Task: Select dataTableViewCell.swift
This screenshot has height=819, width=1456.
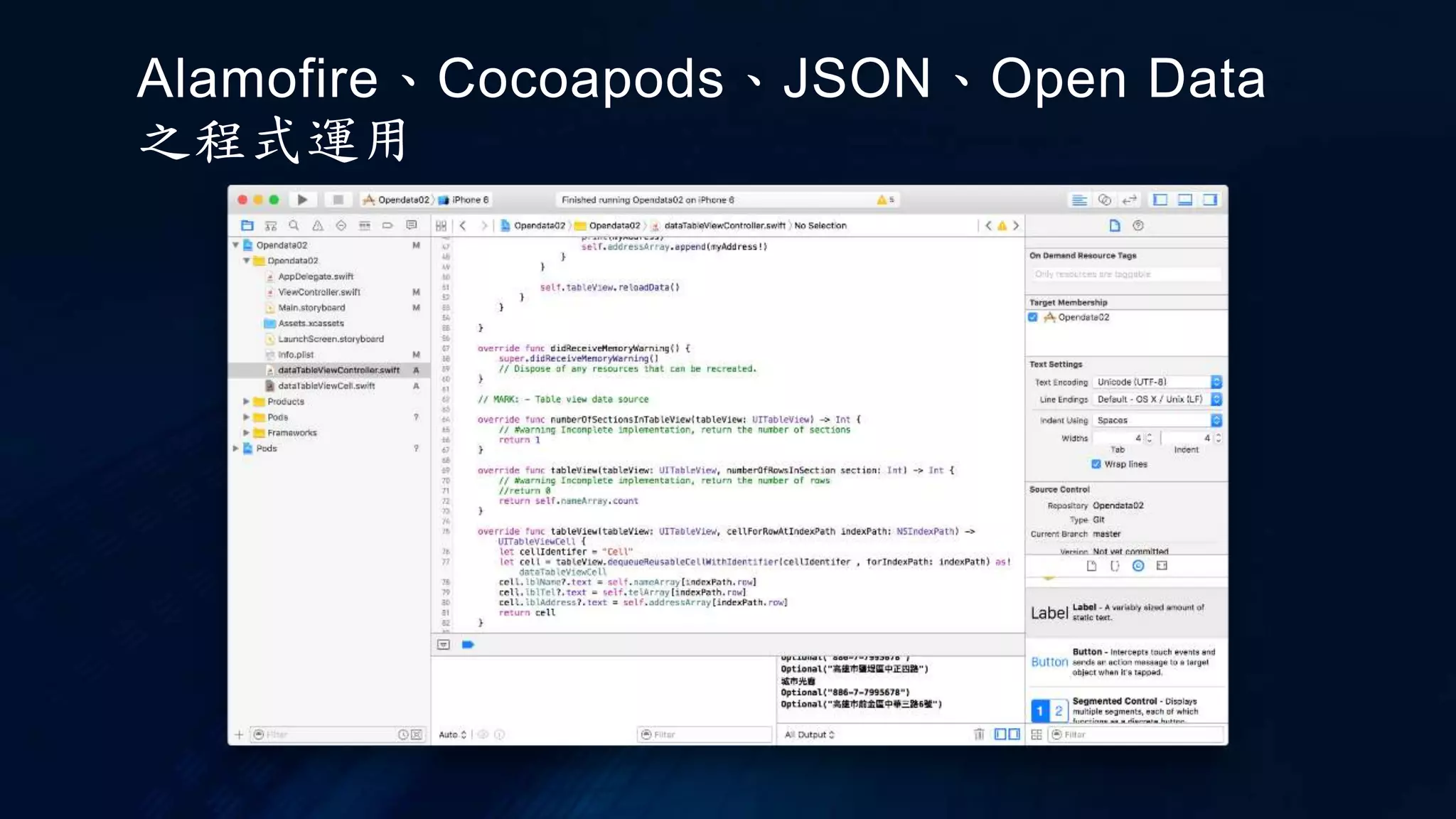Action: point(326,386)
